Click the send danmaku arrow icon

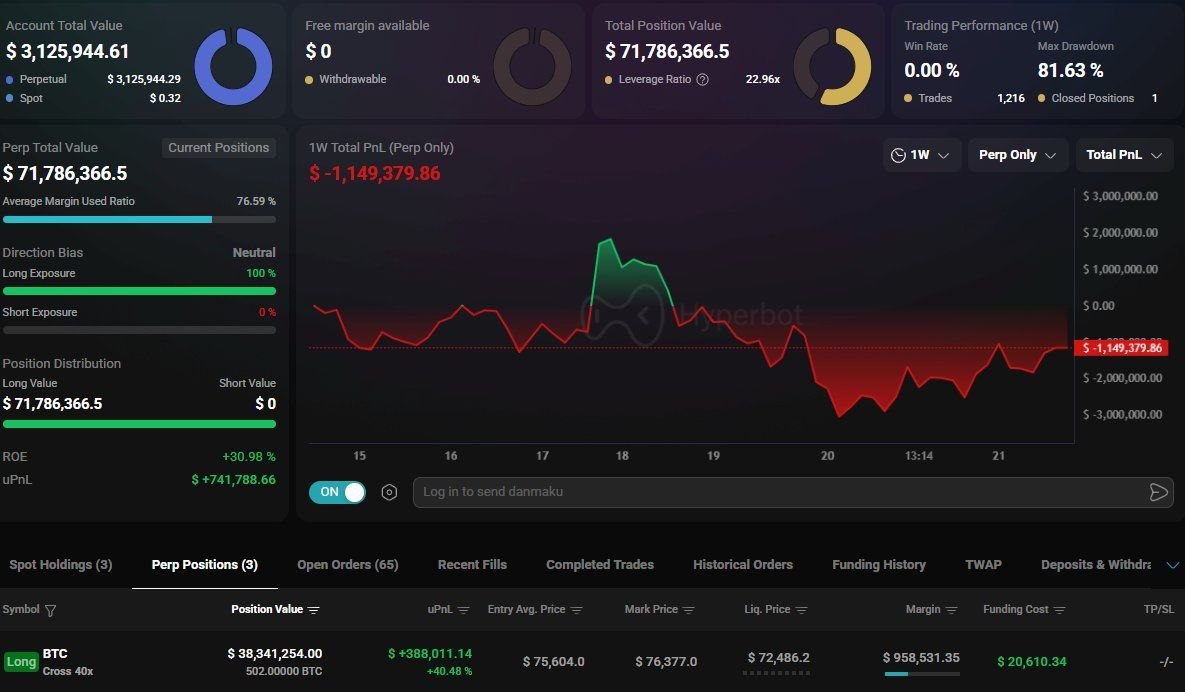(x=1158, y=492)
